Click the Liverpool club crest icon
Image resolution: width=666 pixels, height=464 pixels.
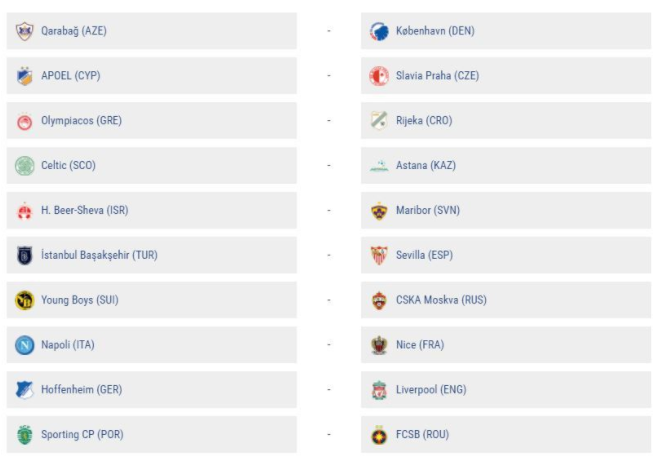(379, 390)
